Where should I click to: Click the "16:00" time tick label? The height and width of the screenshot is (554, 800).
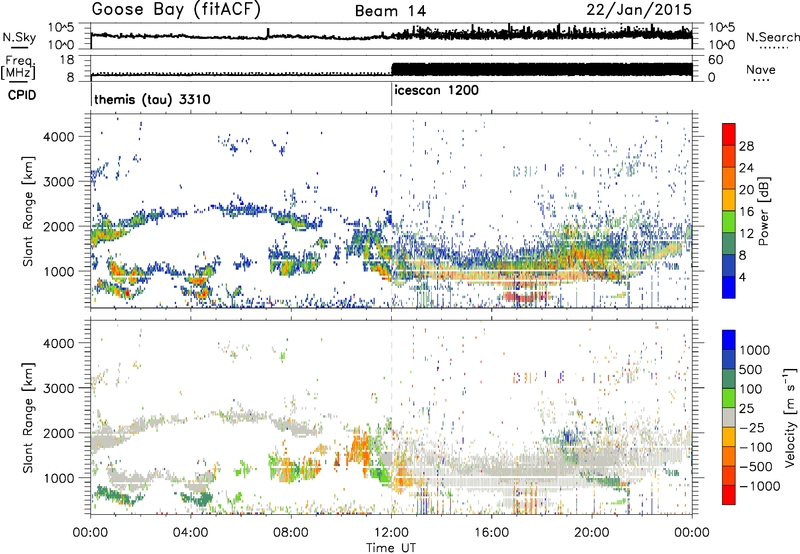491,533
